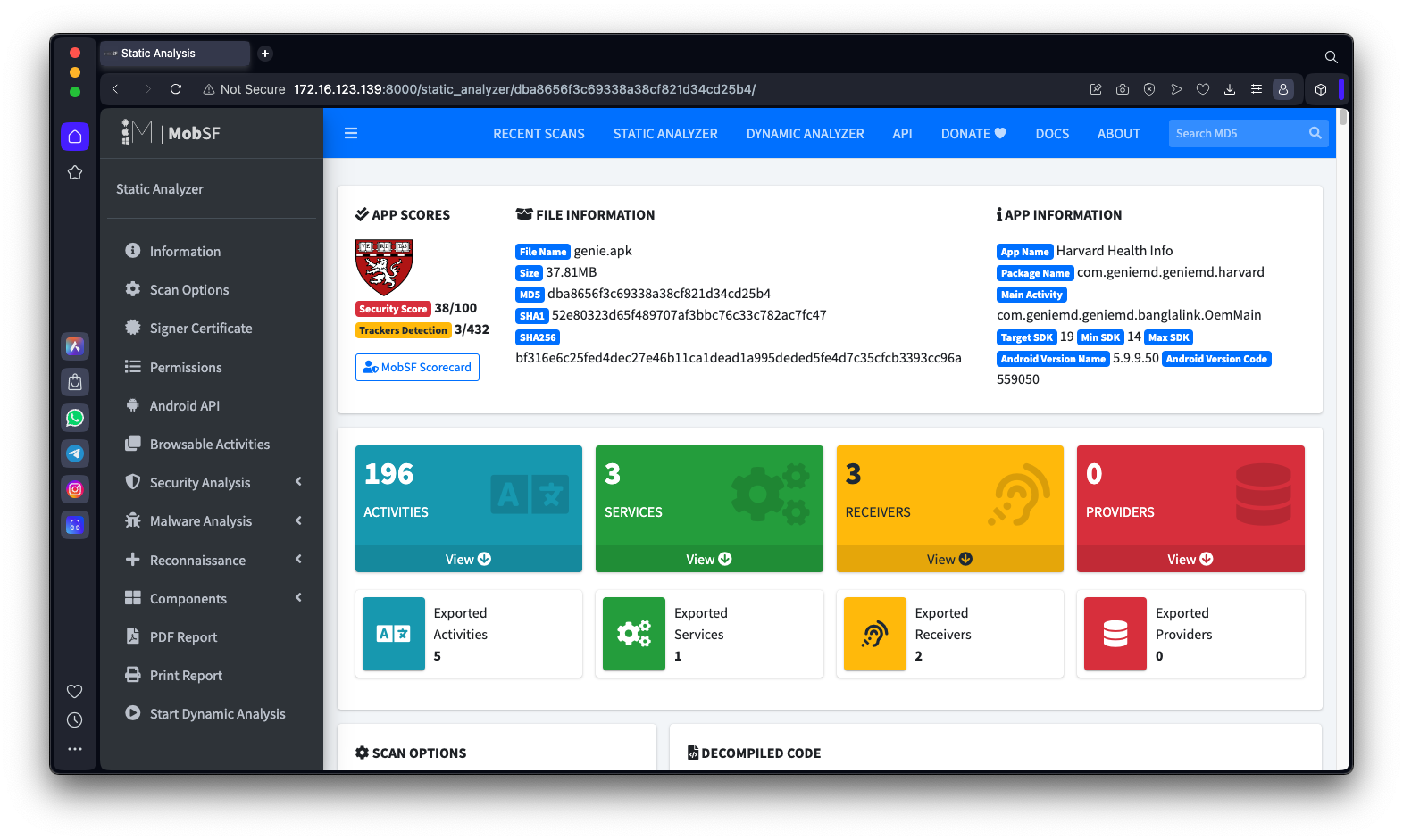The height and width of the screenshot is (840, 1403).
Task: Open DYNAMIC ANALYZER in the top navigation
Action: tap(806, 134)
